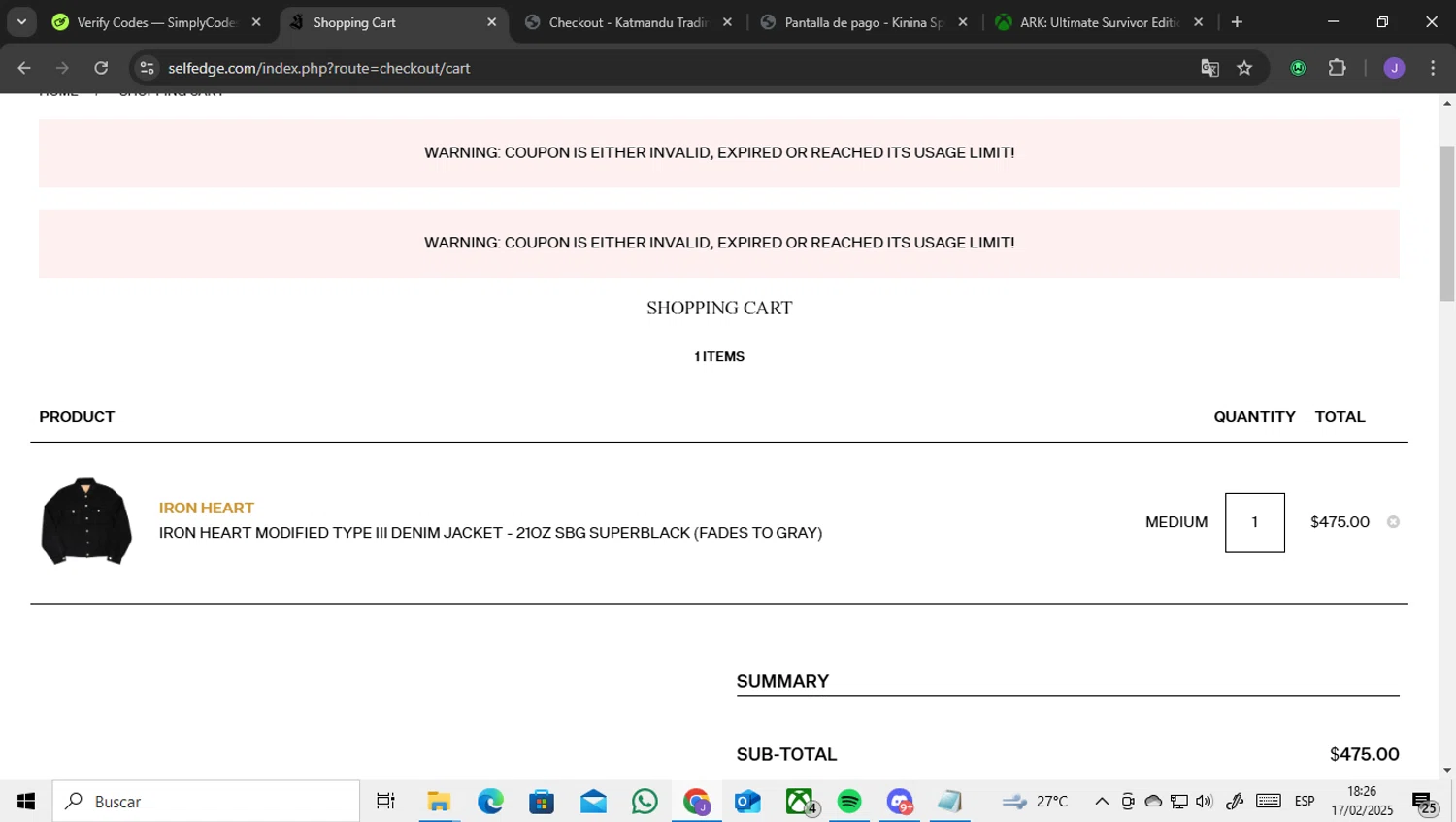Translate this page icon
The height and width of the screenshot is (822, 1456).
click(1209, 68)
